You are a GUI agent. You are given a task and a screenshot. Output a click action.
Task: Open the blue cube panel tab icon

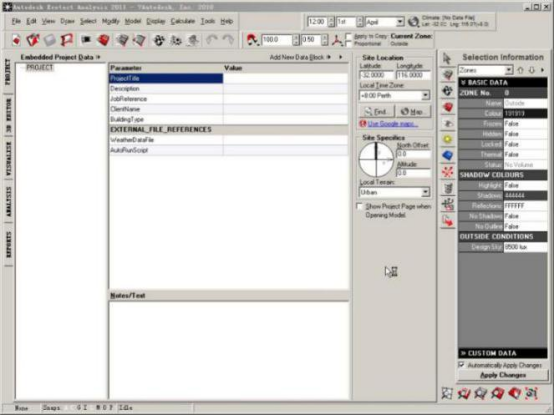(448, 155)
